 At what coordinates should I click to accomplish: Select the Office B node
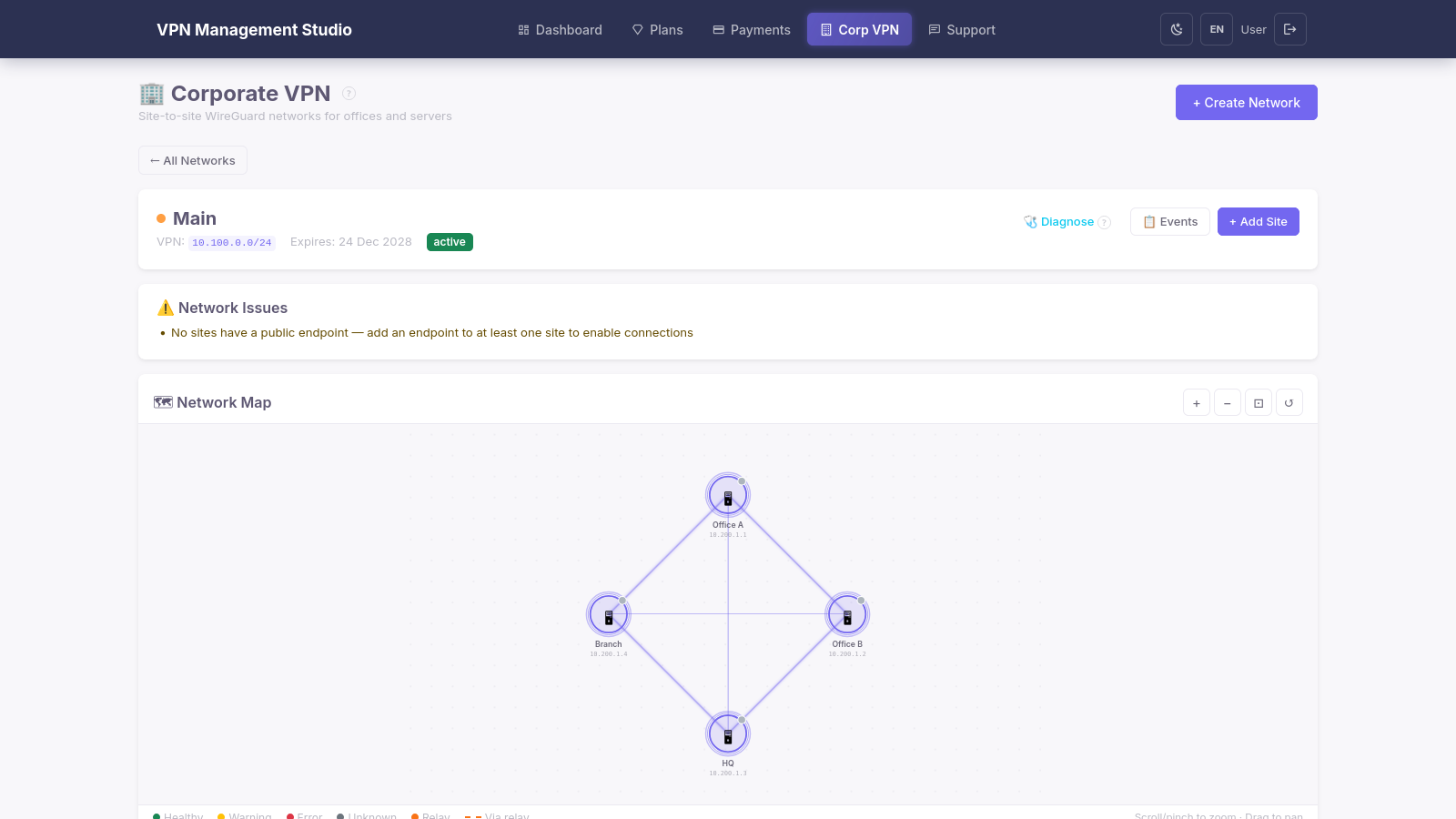pos(847,615)
